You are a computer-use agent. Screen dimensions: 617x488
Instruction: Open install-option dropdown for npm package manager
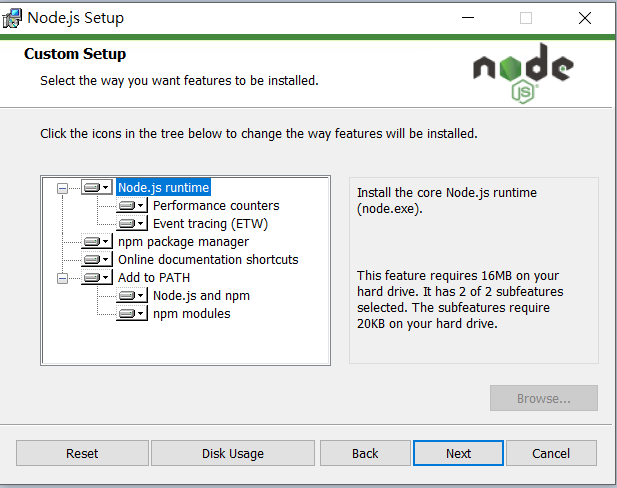click(x=97, y=241)
